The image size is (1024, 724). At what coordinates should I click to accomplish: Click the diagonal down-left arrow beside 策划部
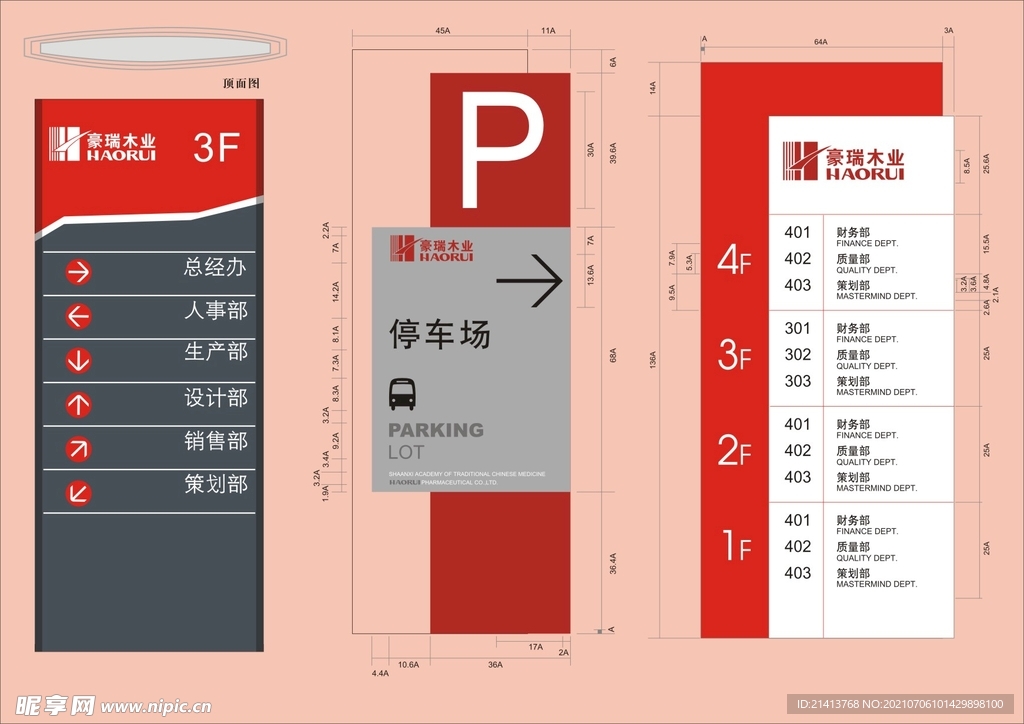point(78,493)
